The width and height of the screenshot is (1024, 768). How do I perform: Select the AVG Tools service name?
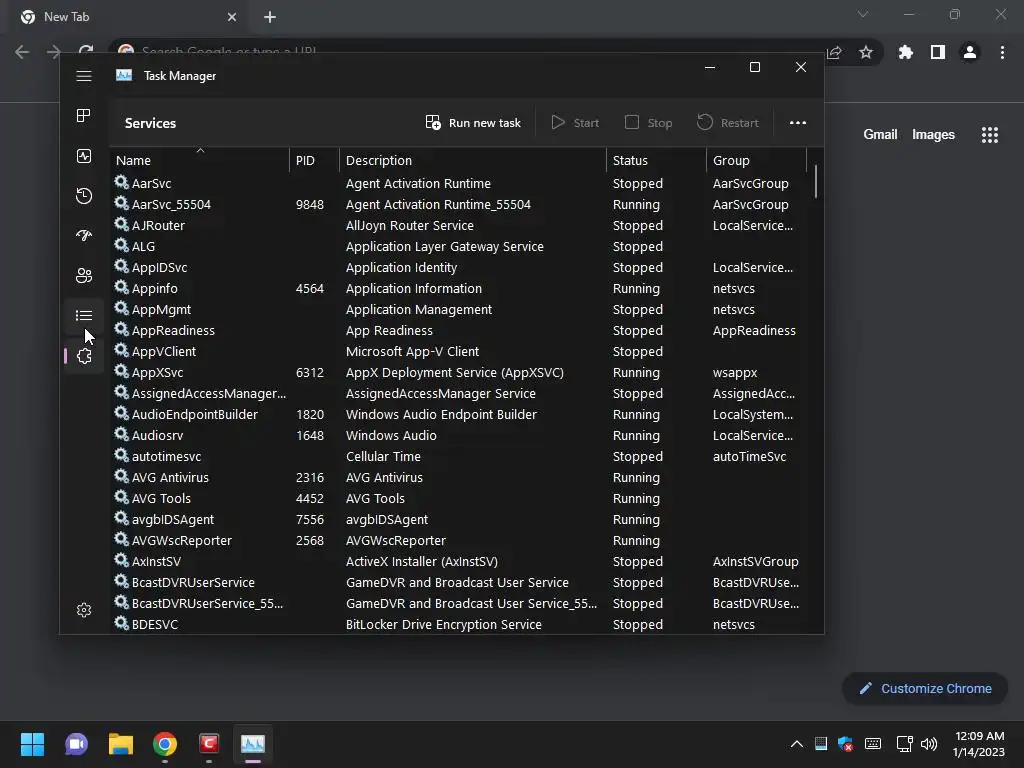tap(161, 498)
